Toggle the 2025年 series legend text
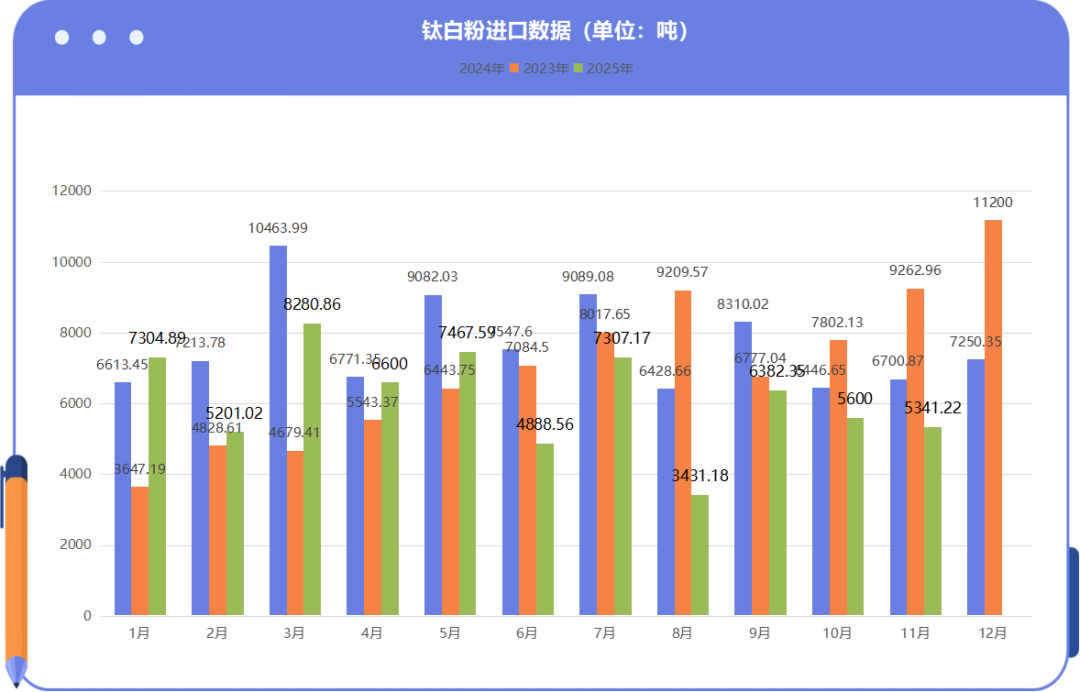The height and width of the screenshot is (692, 1080). (x=610, y=69)
